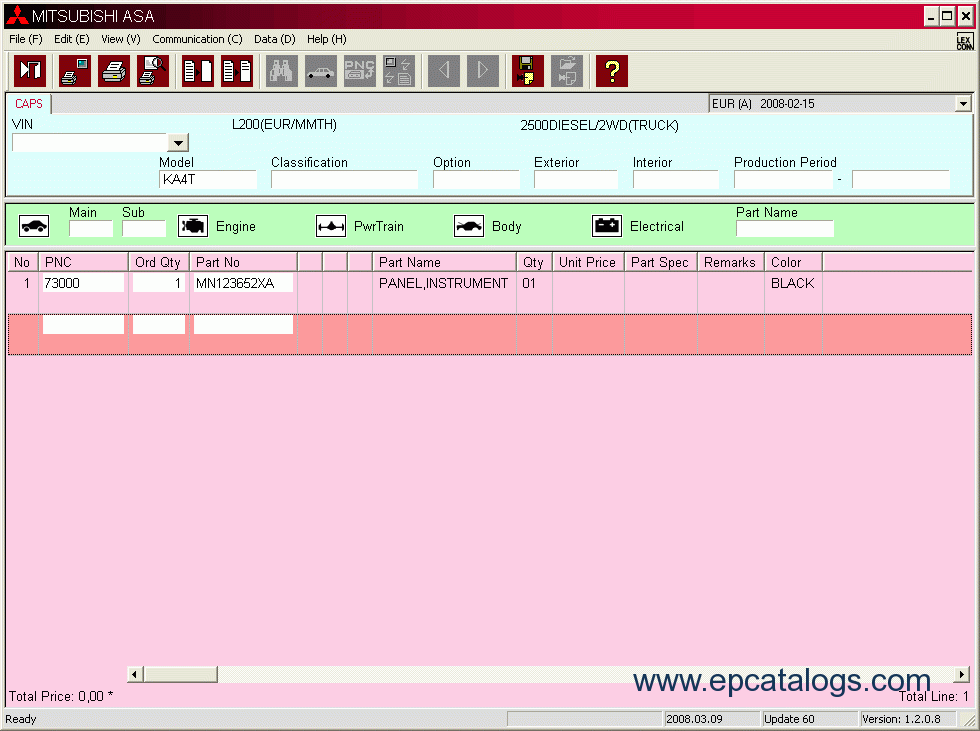Click the greyed PNC toolbar icon
The image size is (980, 731).
coord(360,71)
